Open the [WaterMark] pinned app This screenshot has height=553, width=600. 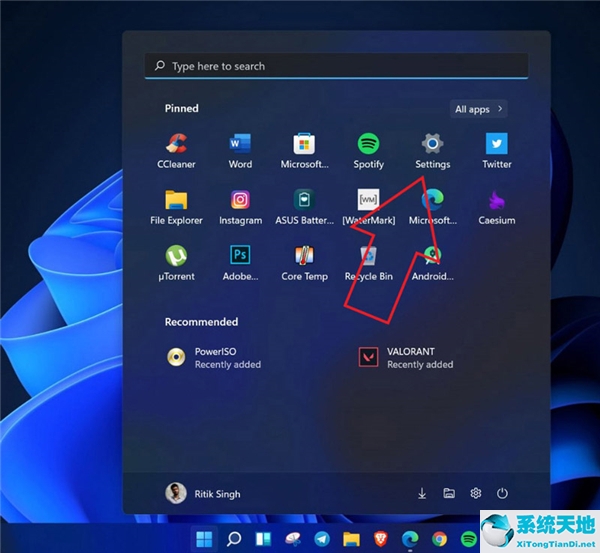(x=368, y=207)
